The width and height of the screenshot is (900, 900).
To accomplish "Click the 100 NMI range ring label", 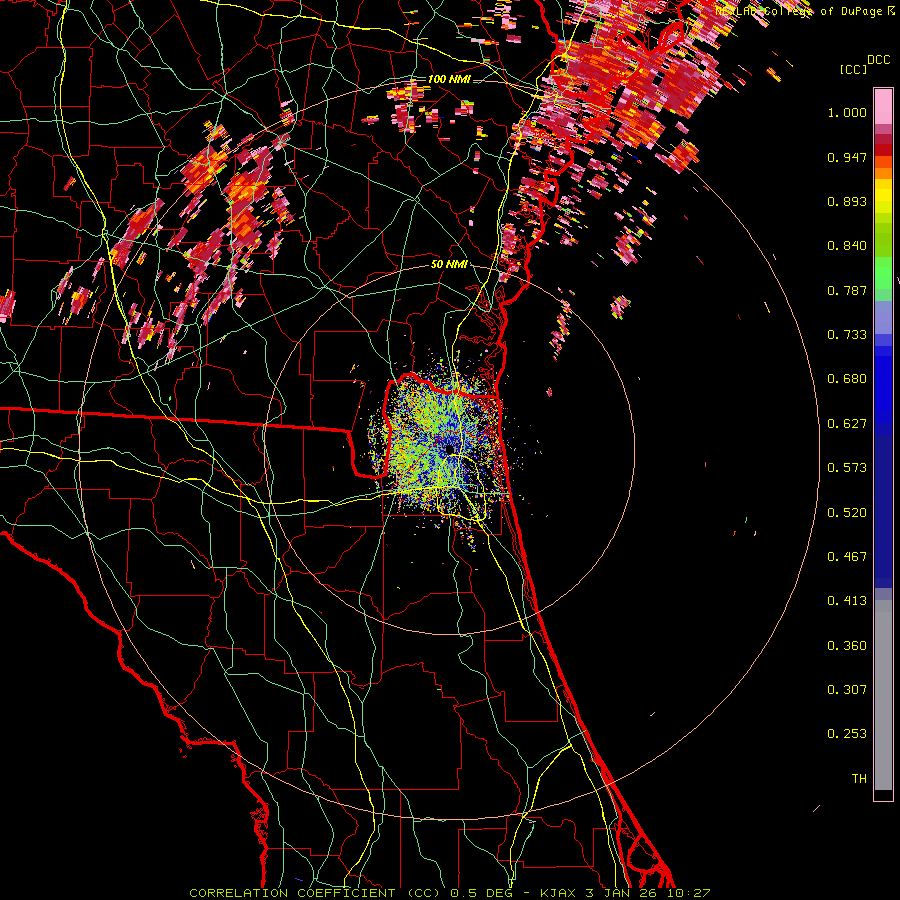I will pos(449,79).
